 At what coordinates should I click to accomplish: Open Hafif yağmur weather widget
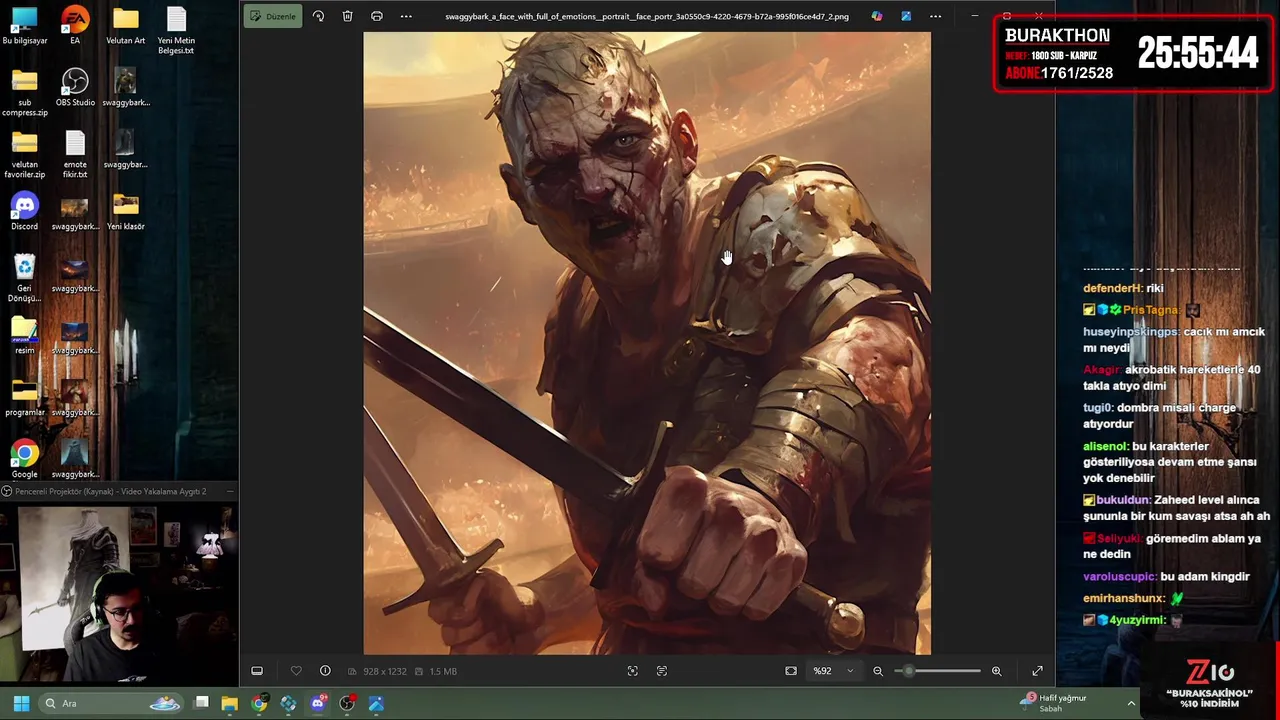click(1053, 703)
